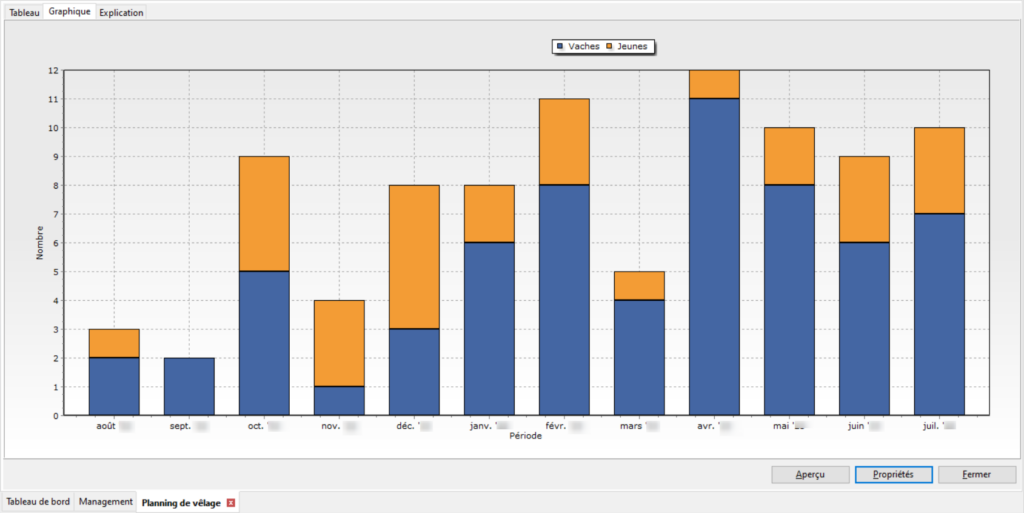
Task: Click the blue Vaches bar for avr.
Action: click(x=714, y=256)
